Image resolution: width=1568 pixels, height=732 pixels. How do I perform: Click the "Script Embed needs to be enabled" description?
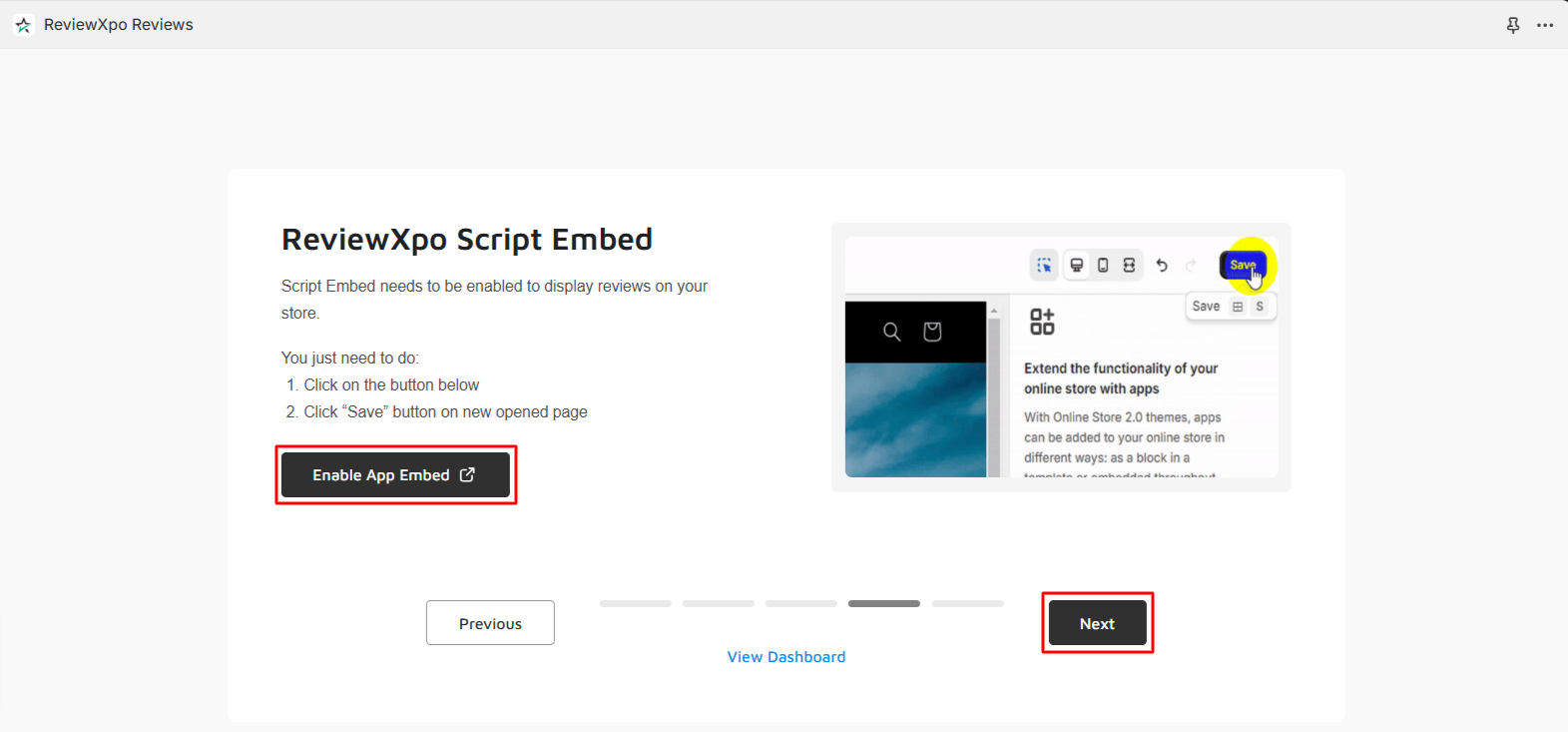495,300
